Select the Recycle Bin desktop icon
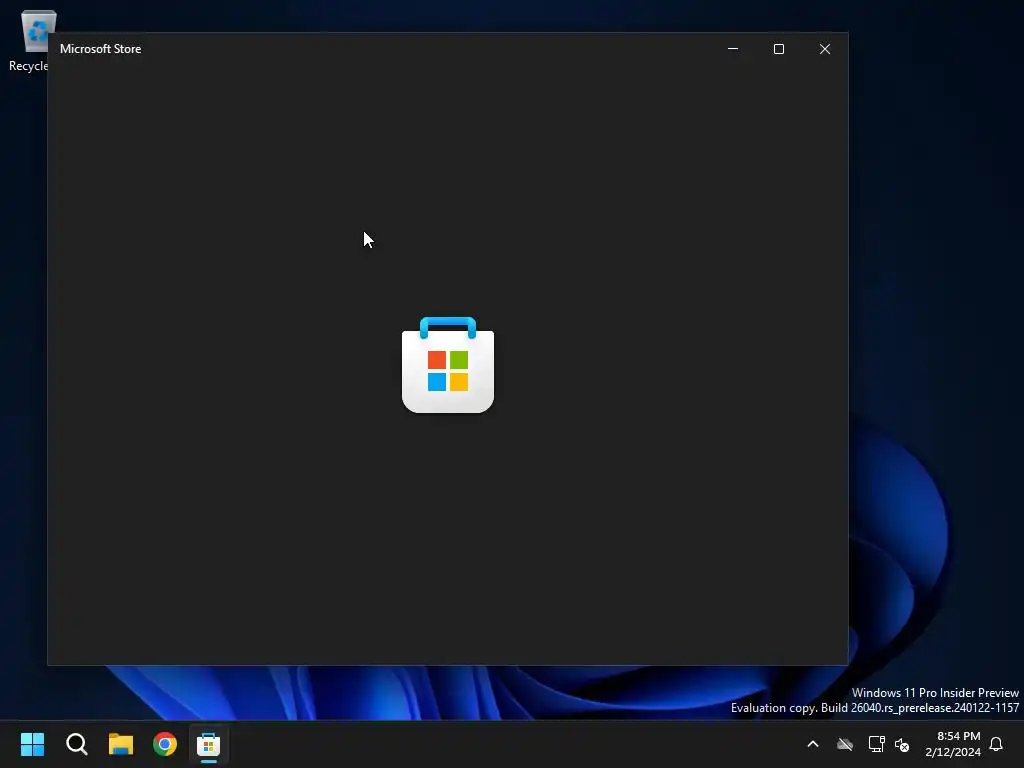The height and width of the screenshot is (768, 1024). click(29, 40)
